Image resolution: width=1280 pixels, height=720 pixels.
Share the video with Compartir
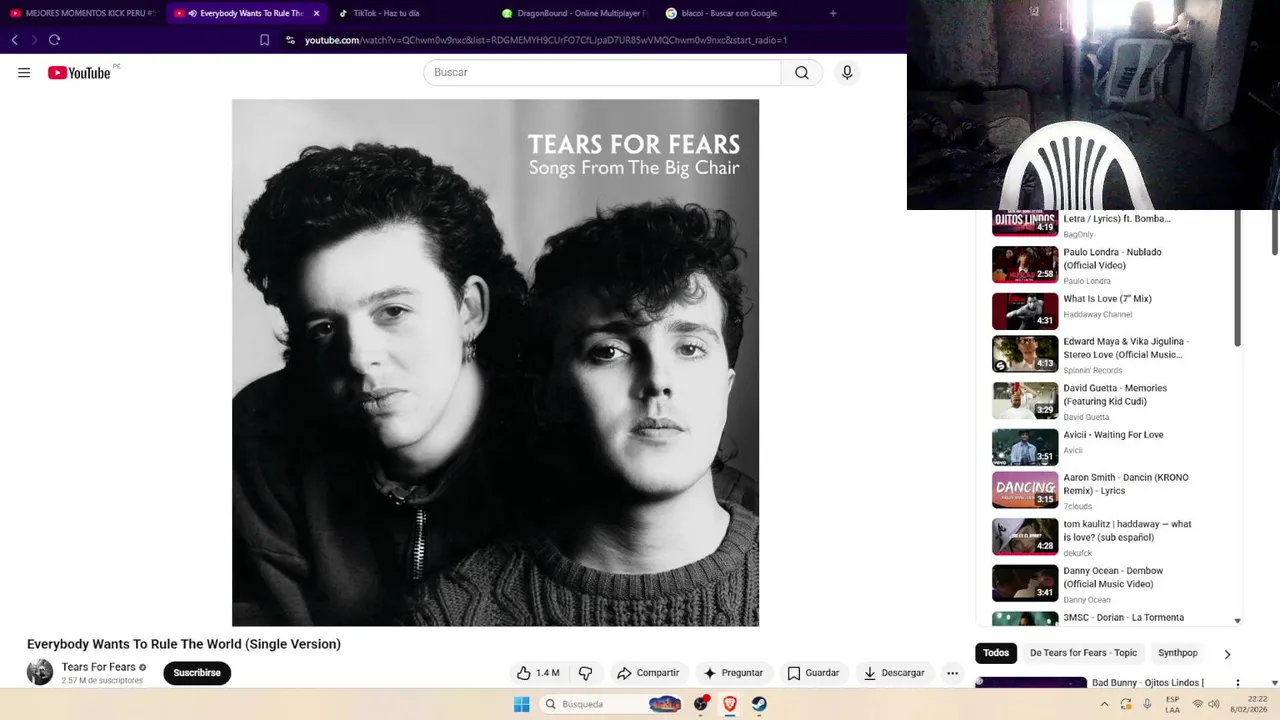(x=648, y=673)
